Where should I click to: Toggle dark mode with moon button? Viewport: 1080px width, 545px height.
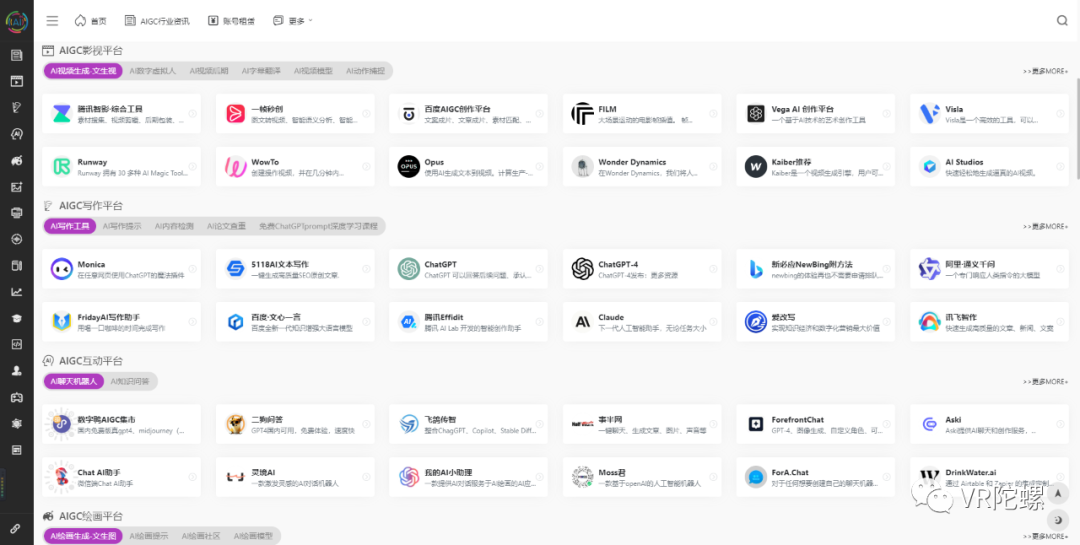point(1057,520)
